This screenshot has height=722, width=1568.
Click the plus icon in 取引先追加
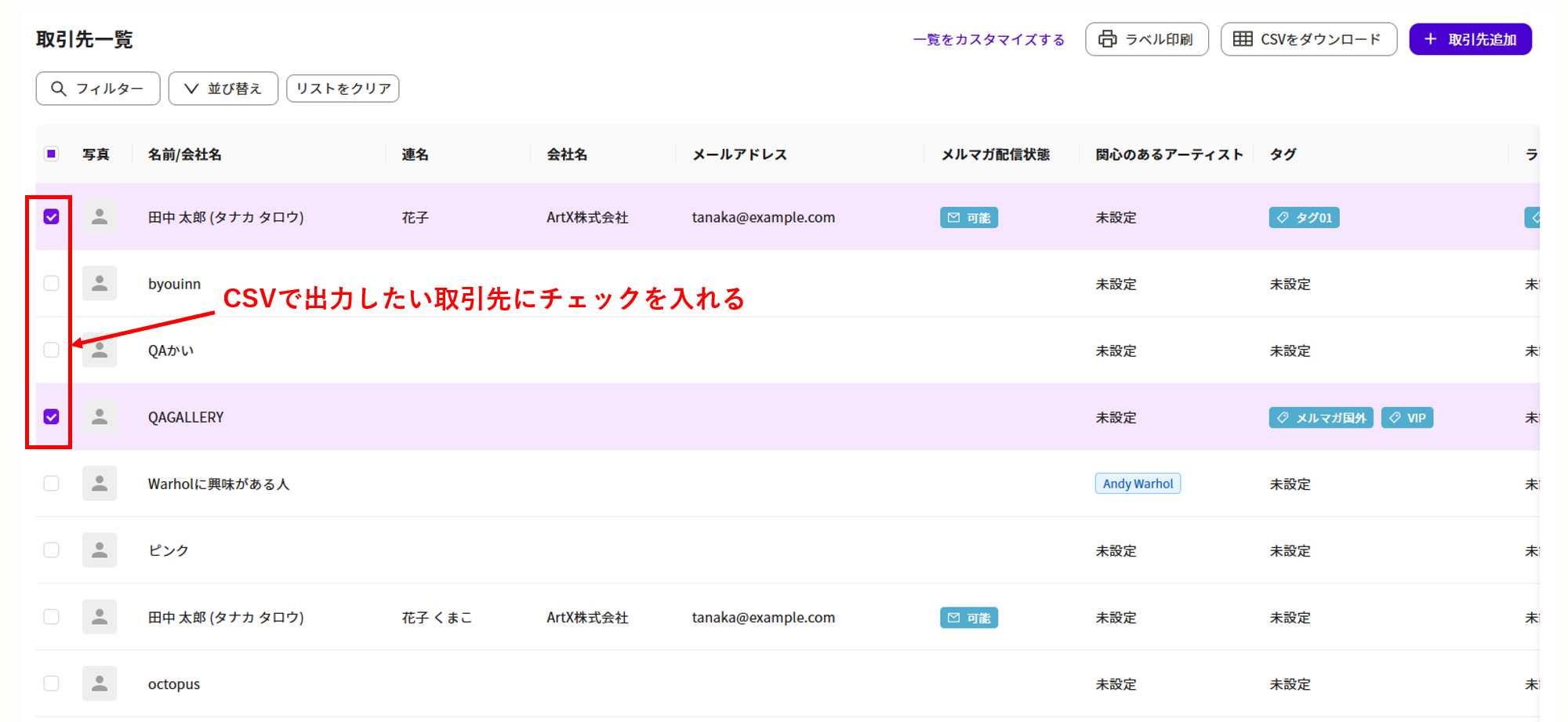tap(1431, 39)
